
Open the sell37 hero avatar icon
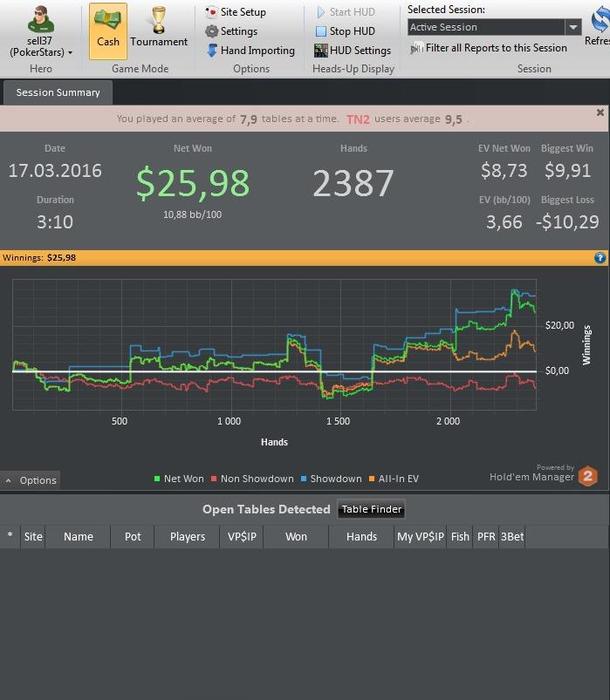pyautogui.click(x=40, y=20)
